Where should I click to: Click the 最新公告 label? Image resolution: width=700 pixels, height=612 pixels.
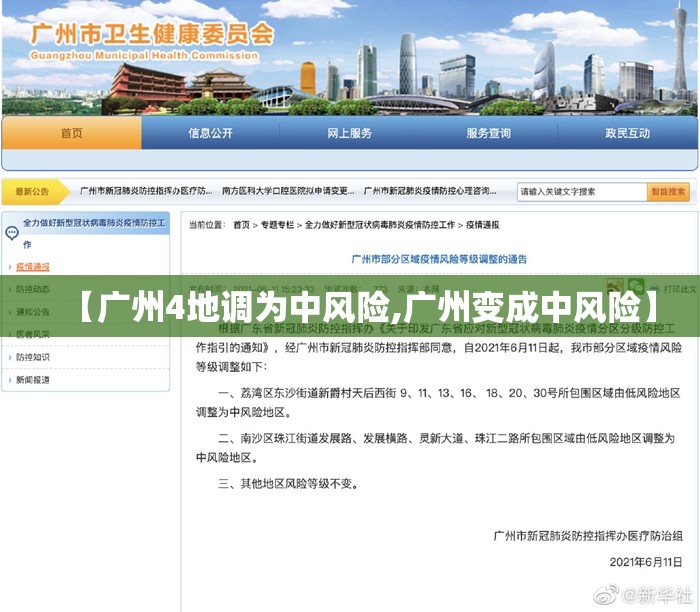[32, 192]
